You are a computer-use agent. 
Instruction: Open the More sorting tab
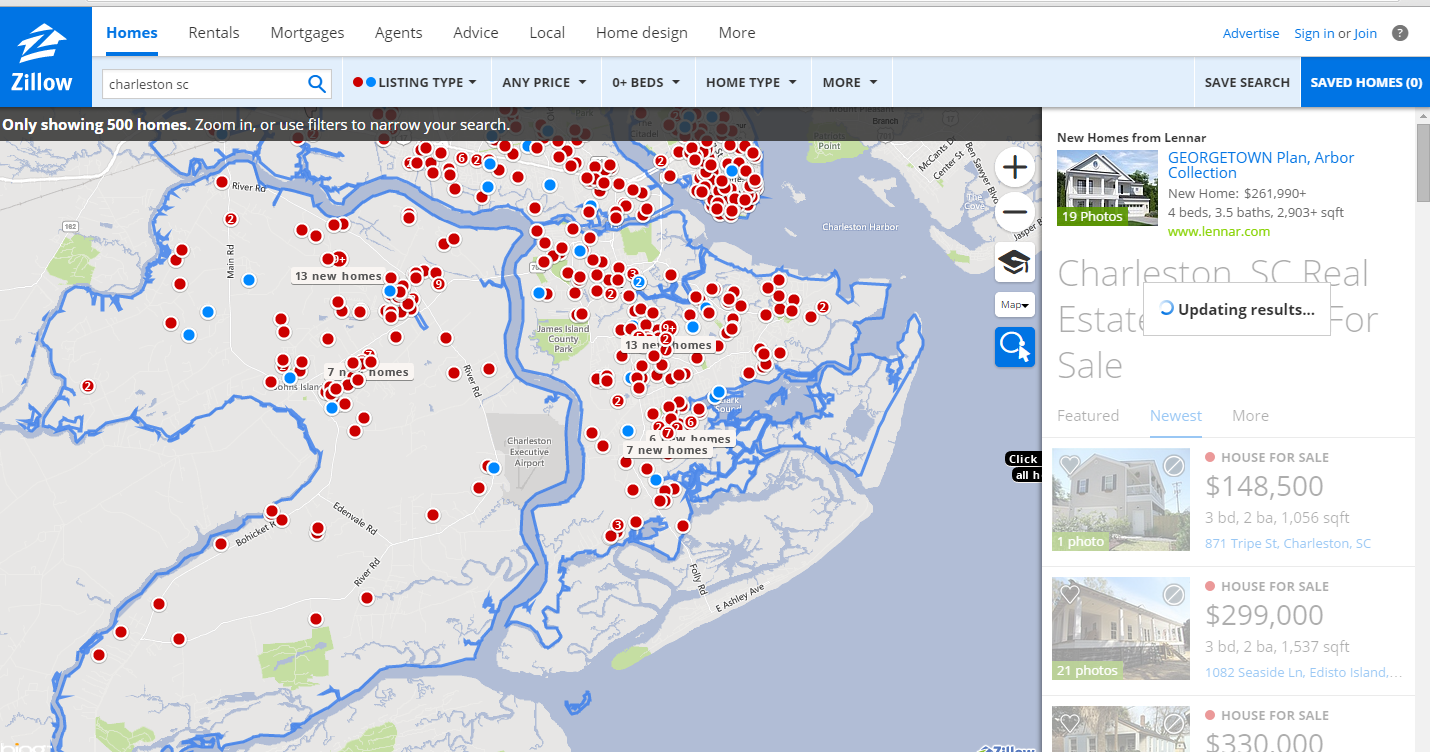pos(1250,416)
